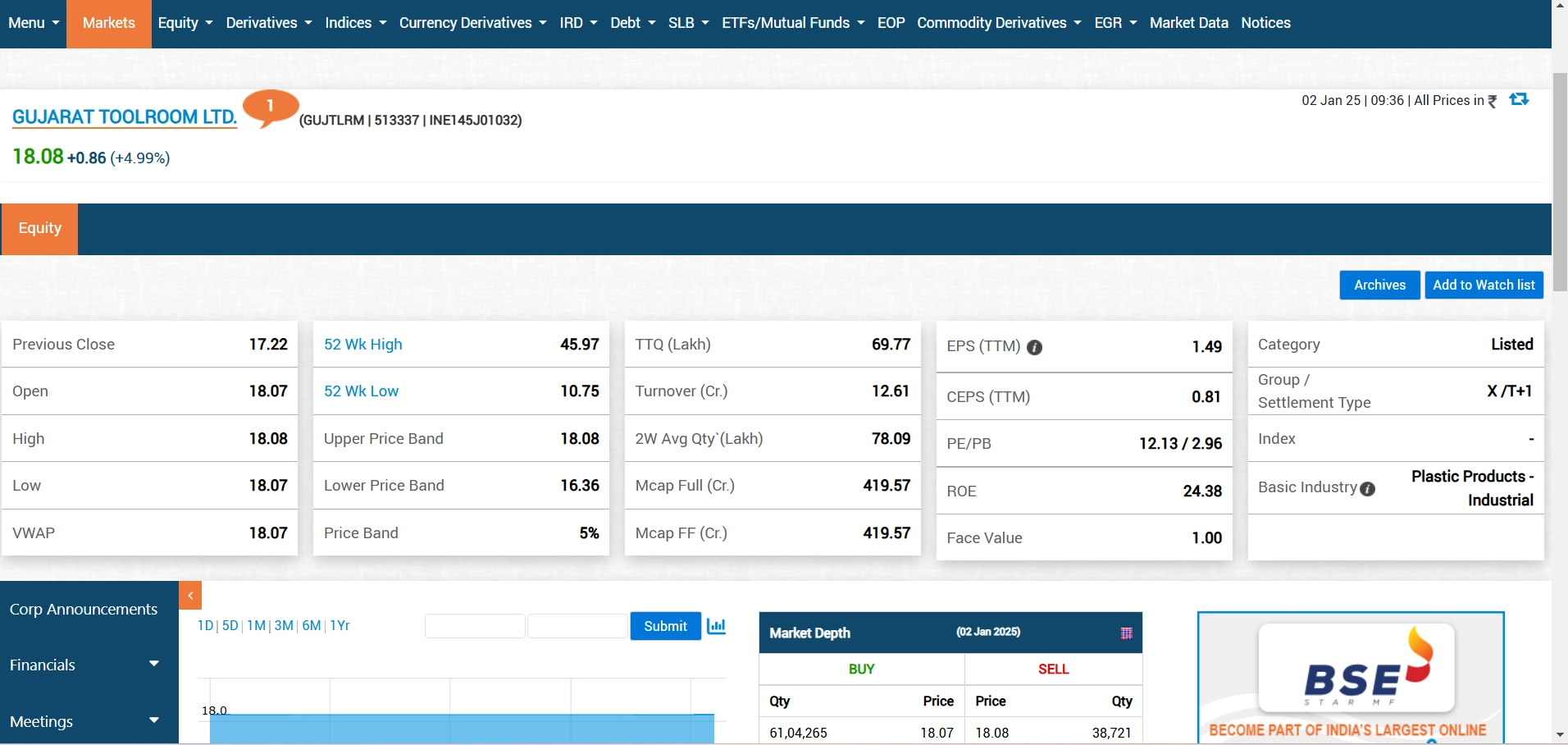Click the orange notification bubble icon
Screen dimensions: 1568x745
pyautogui.click(x=270, y=107)
